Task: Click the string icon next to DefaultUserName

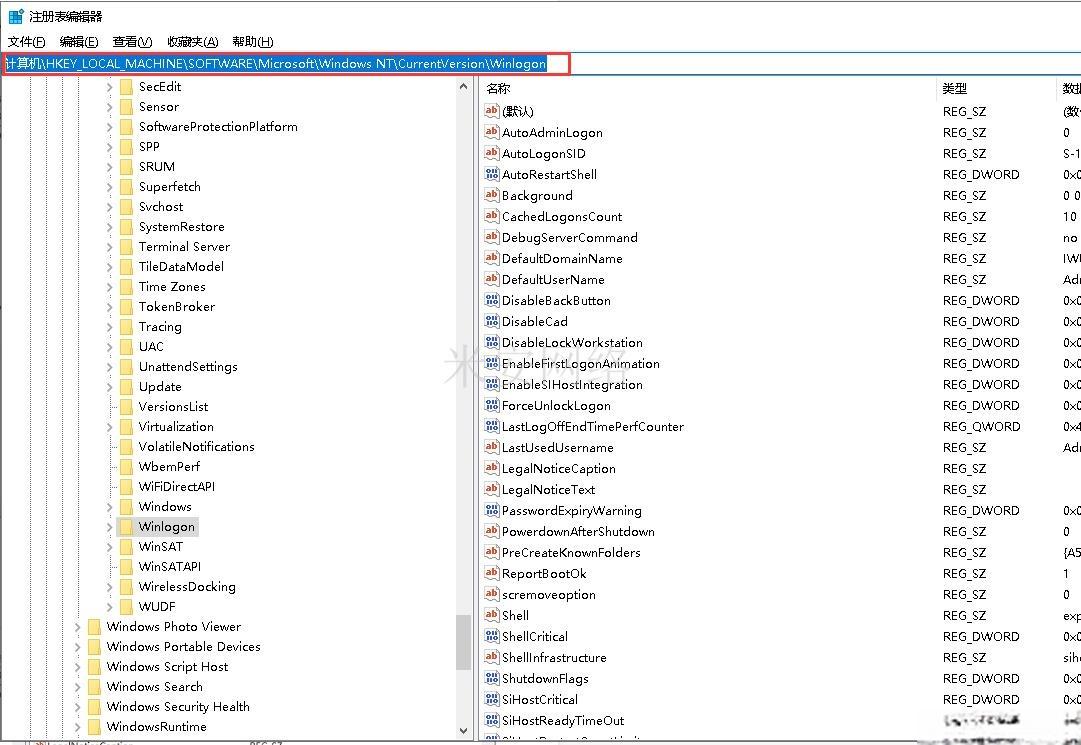Action: coord(492,279)
